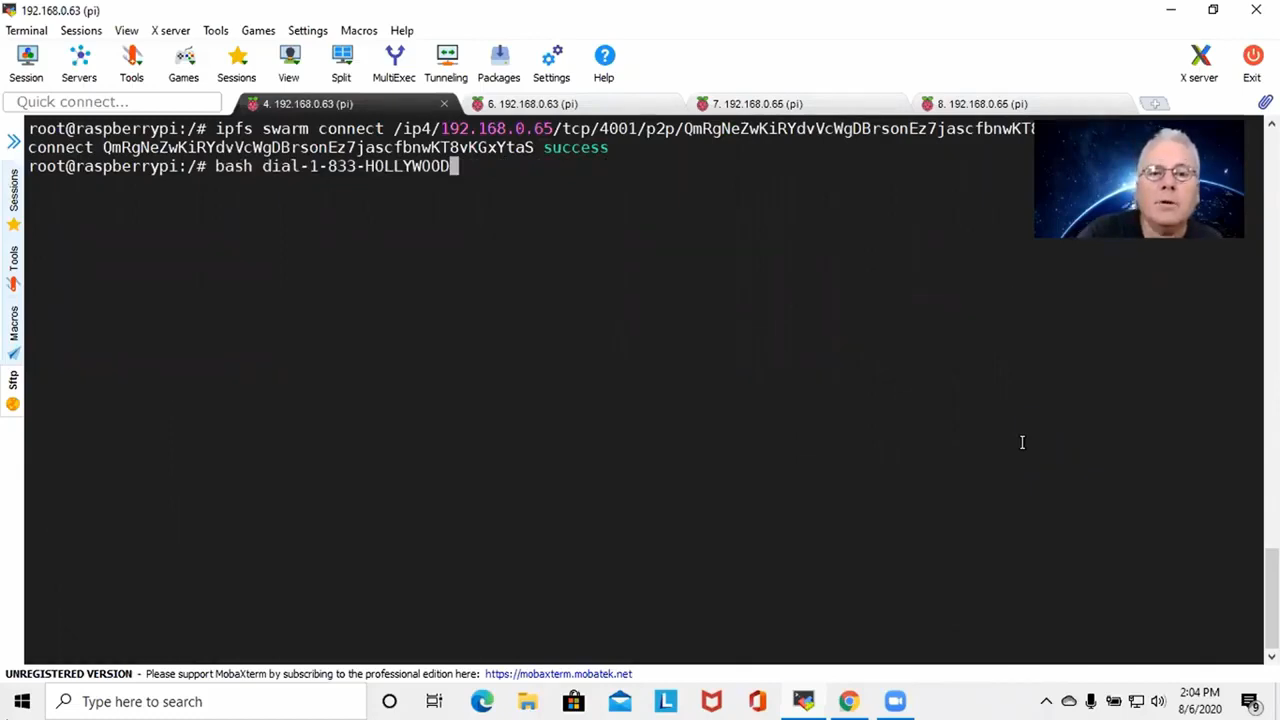This screenshot has height=720, width=1280.
Task: Open Microsoft Edge from taskbar
Action: (482, 701)
